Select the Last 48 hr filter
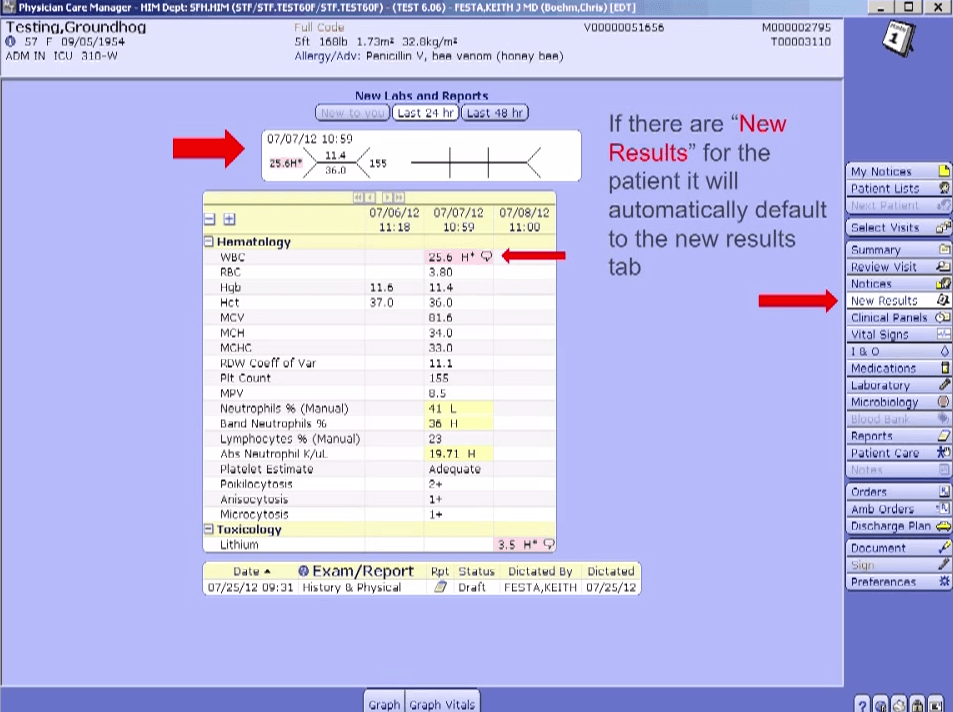Image resolution: width=953 pixels, height=712 pixels. (x=495, y=112)
